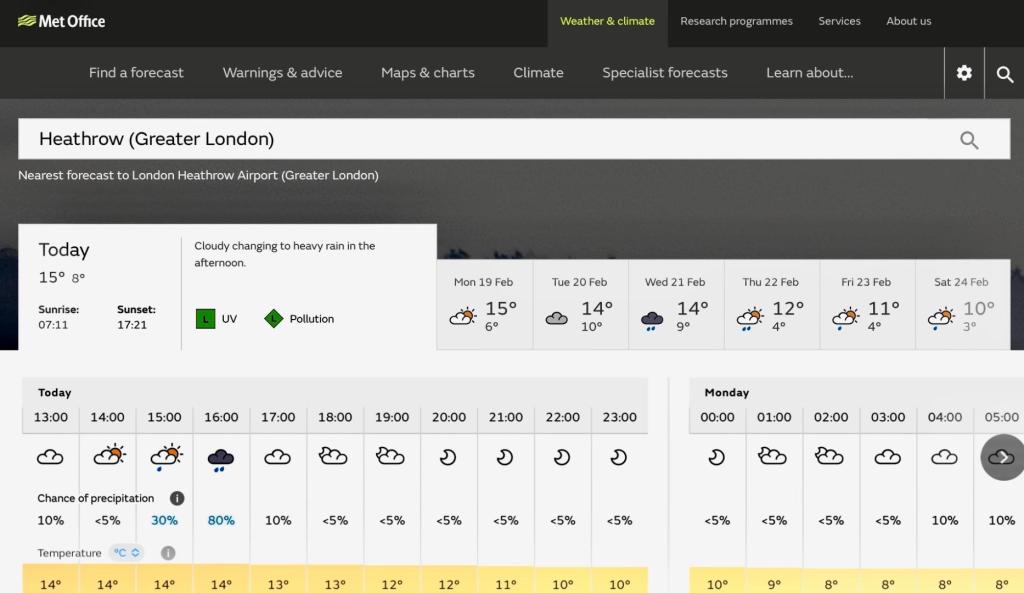Open the Chance of precipitation info icon
1024x593 pixels.
tap(177, 498)
